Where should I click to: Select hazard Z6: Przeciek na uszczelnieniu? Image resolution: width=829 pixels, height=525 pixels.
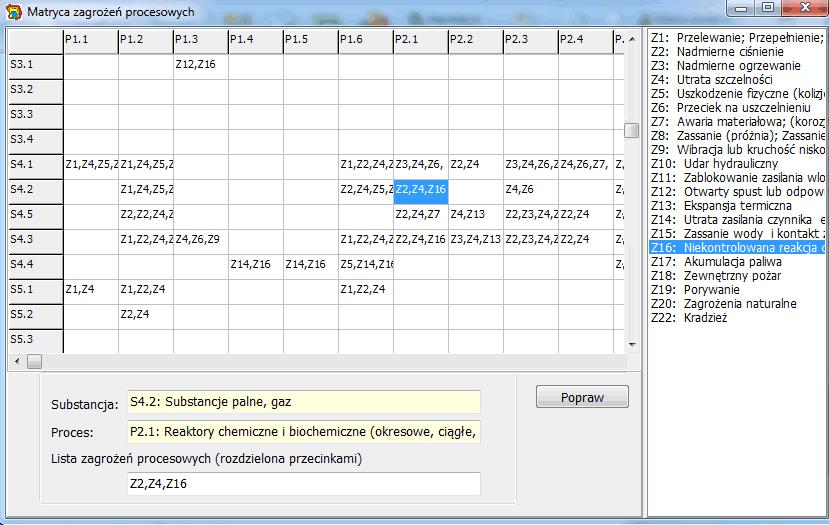click(x=737, y=108)
